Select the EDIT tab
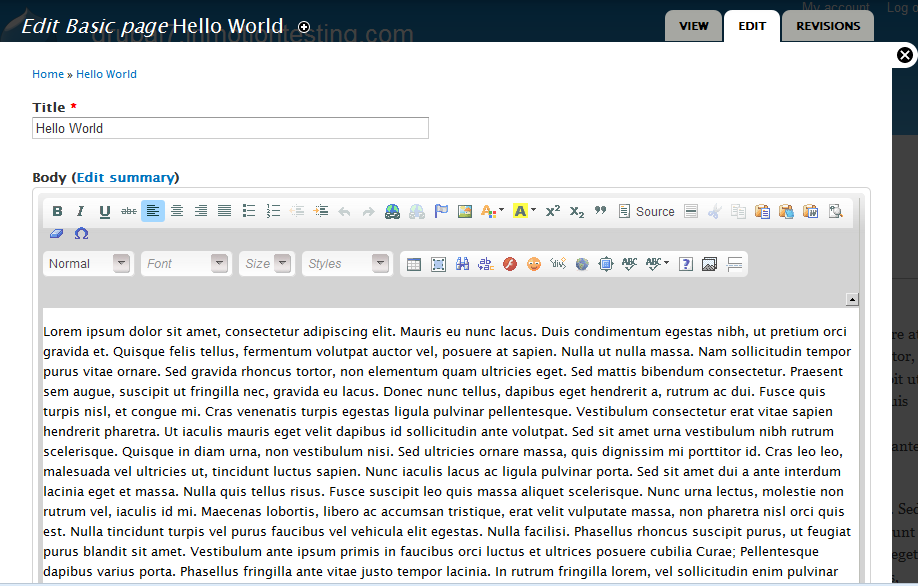 (752, 26)
